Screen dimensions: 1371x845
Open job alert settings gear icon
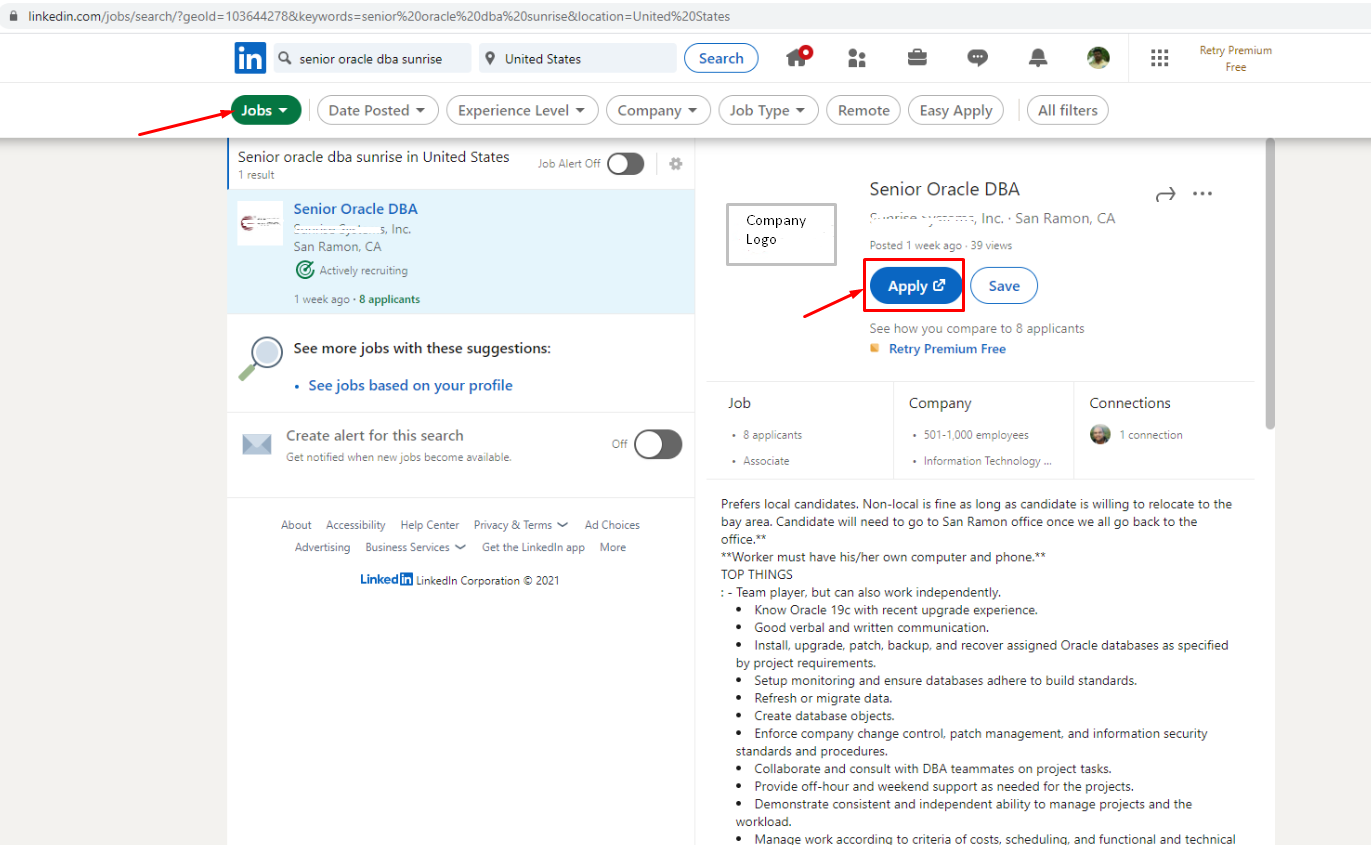676,164
